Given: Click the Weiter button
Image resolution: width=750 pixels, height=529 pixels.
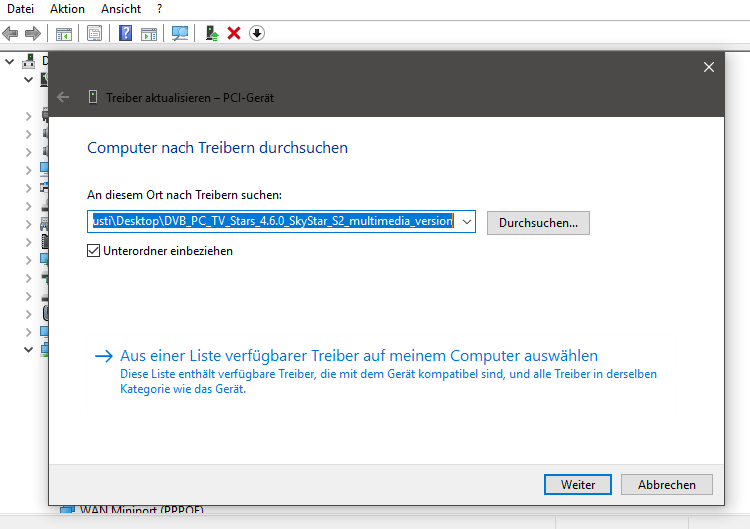Looking at the screenshot, I should click(x=578, y=485).
